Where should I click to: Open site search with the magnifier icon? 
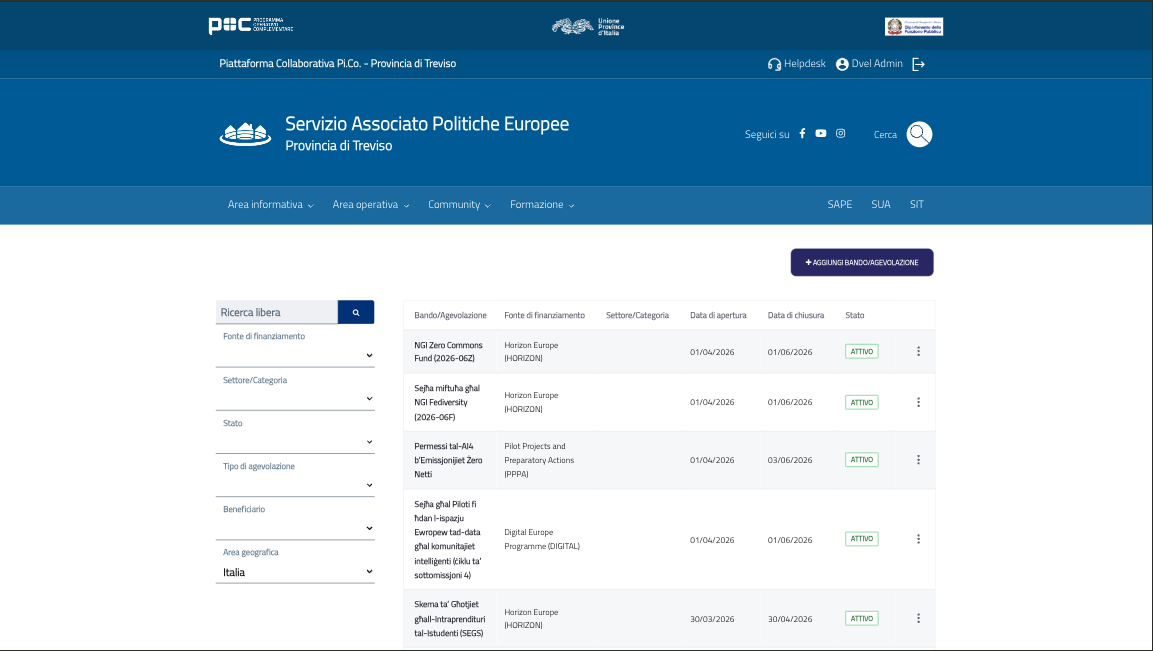918,134
